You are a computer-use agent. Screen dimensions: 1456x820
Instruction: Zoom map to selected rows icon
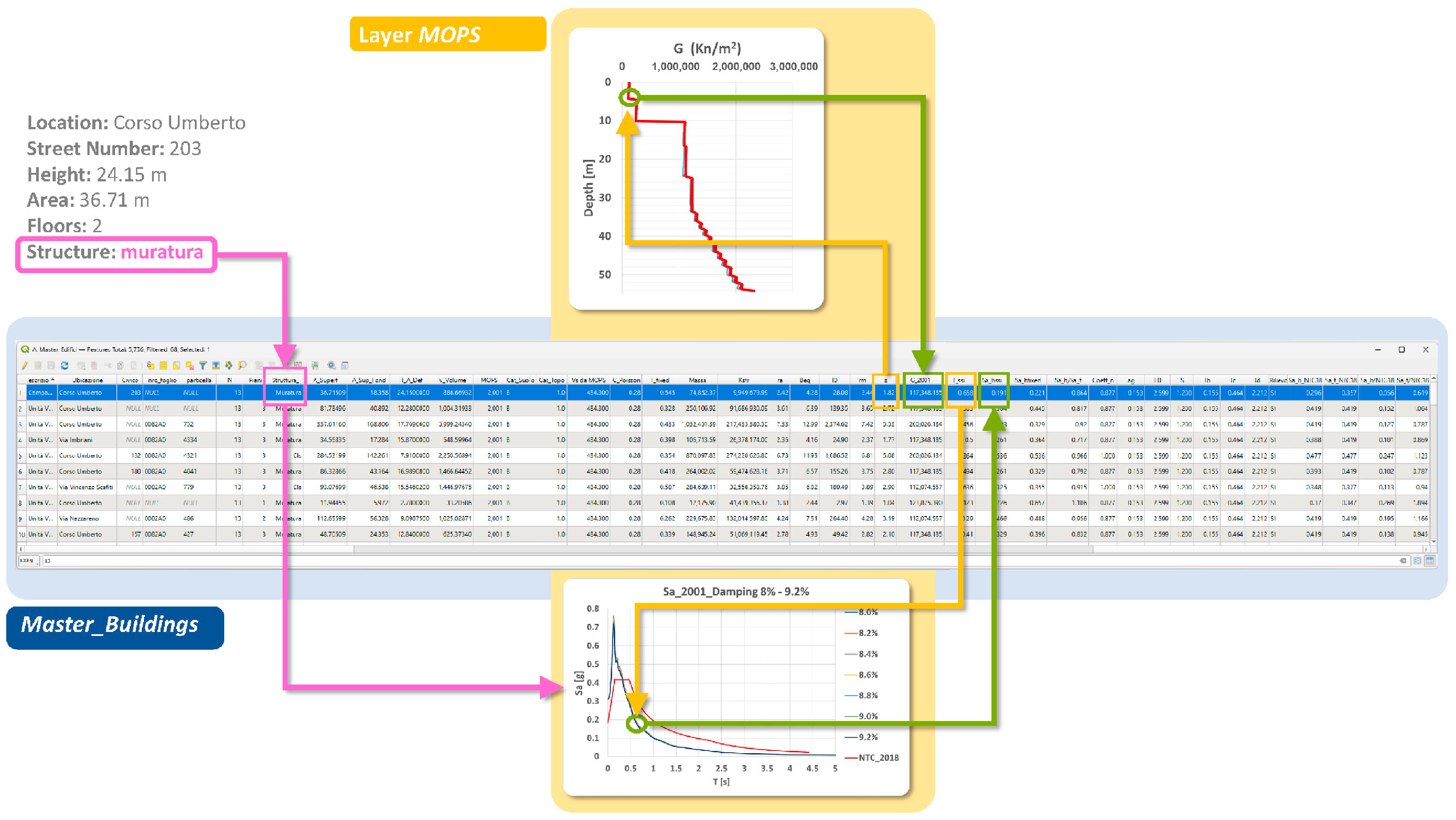click(x=243, y=365)
